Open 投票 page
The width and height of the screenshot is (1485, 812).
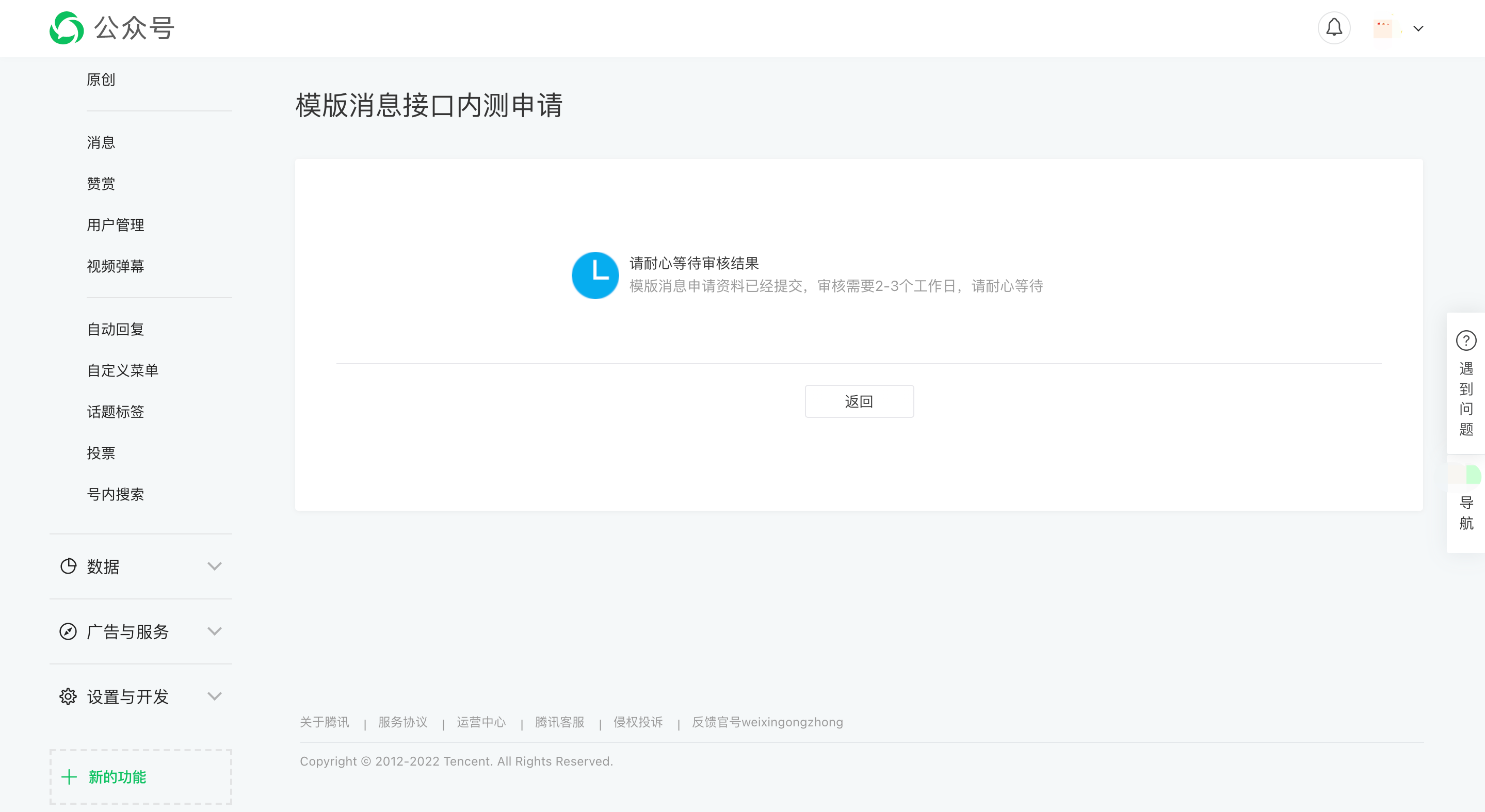(x=101, y=452)
